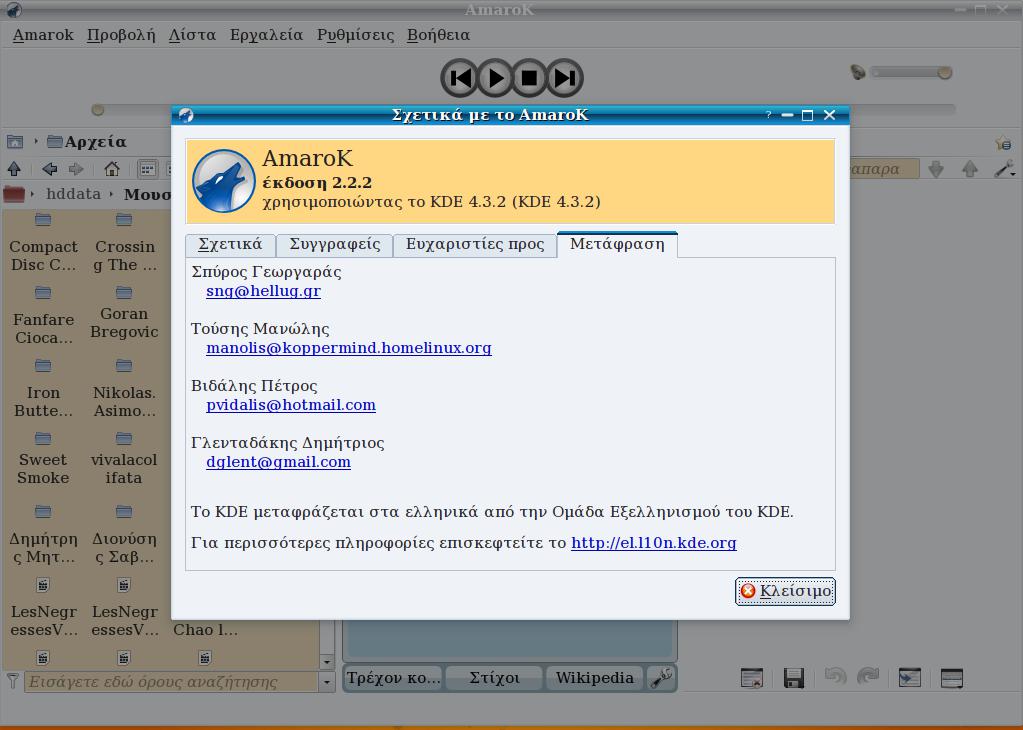This screenshot has height=730, width=1023.
Task: Open the Προβολή menu
Action: coord(121,35)
